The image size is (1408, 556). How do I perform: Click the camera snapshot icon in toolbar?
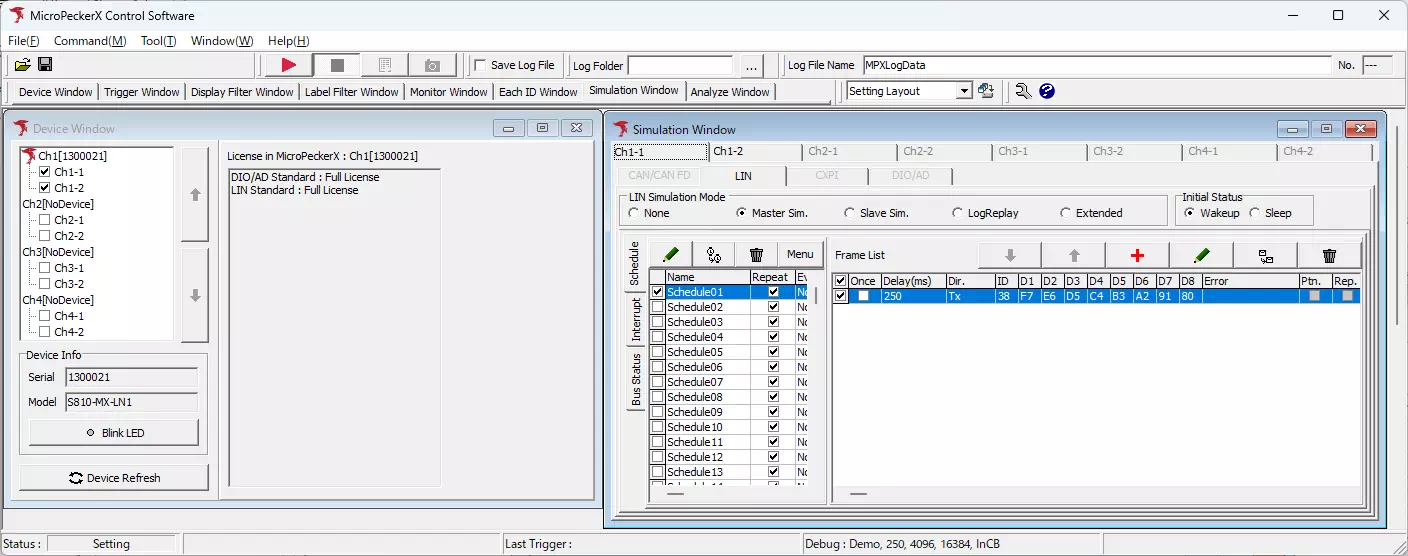432,65
